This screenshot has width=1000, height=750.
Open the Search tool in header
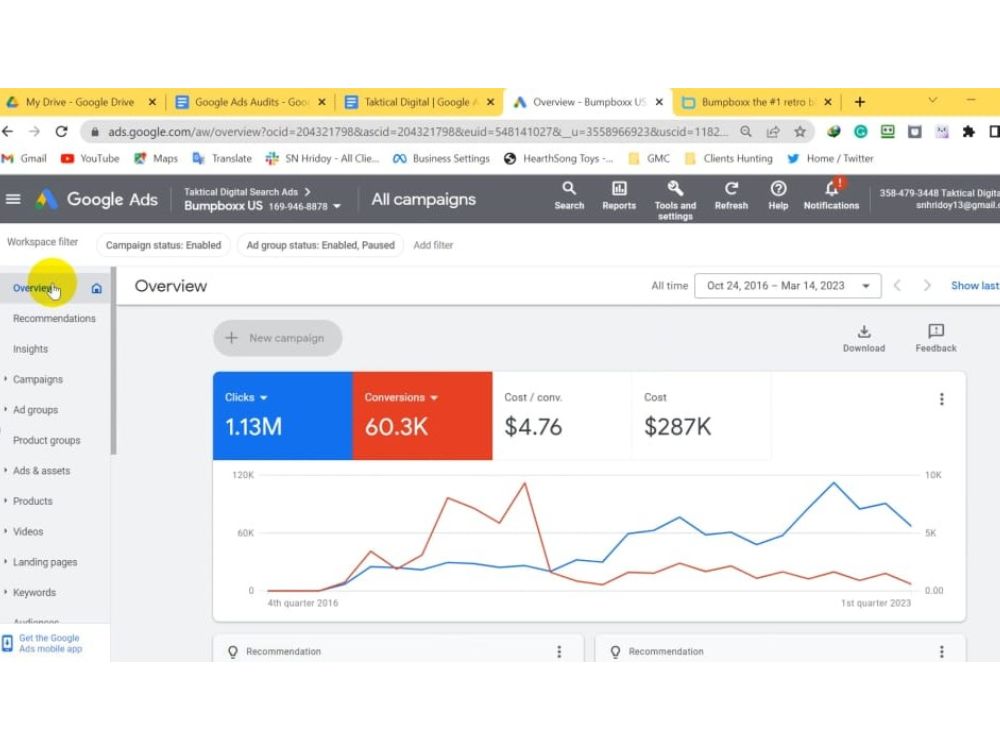[569, 195]
